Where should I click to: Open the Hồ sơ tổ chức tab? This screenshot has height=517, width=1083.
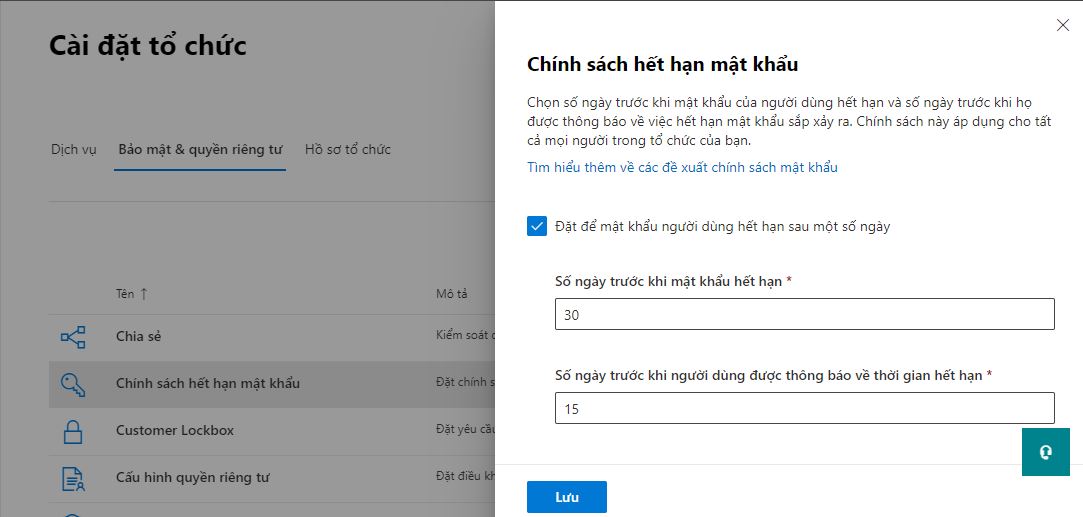(x=348, y=150)
